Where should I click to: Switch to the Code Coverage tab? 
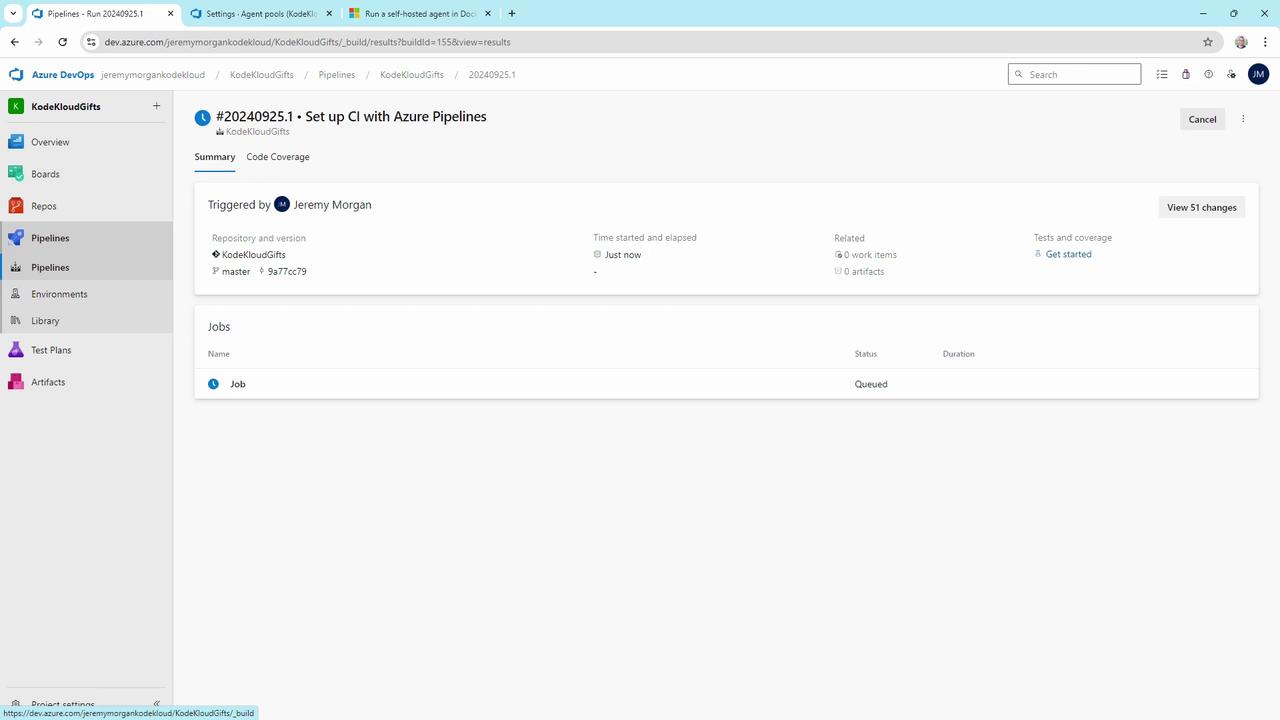point(278,157)
